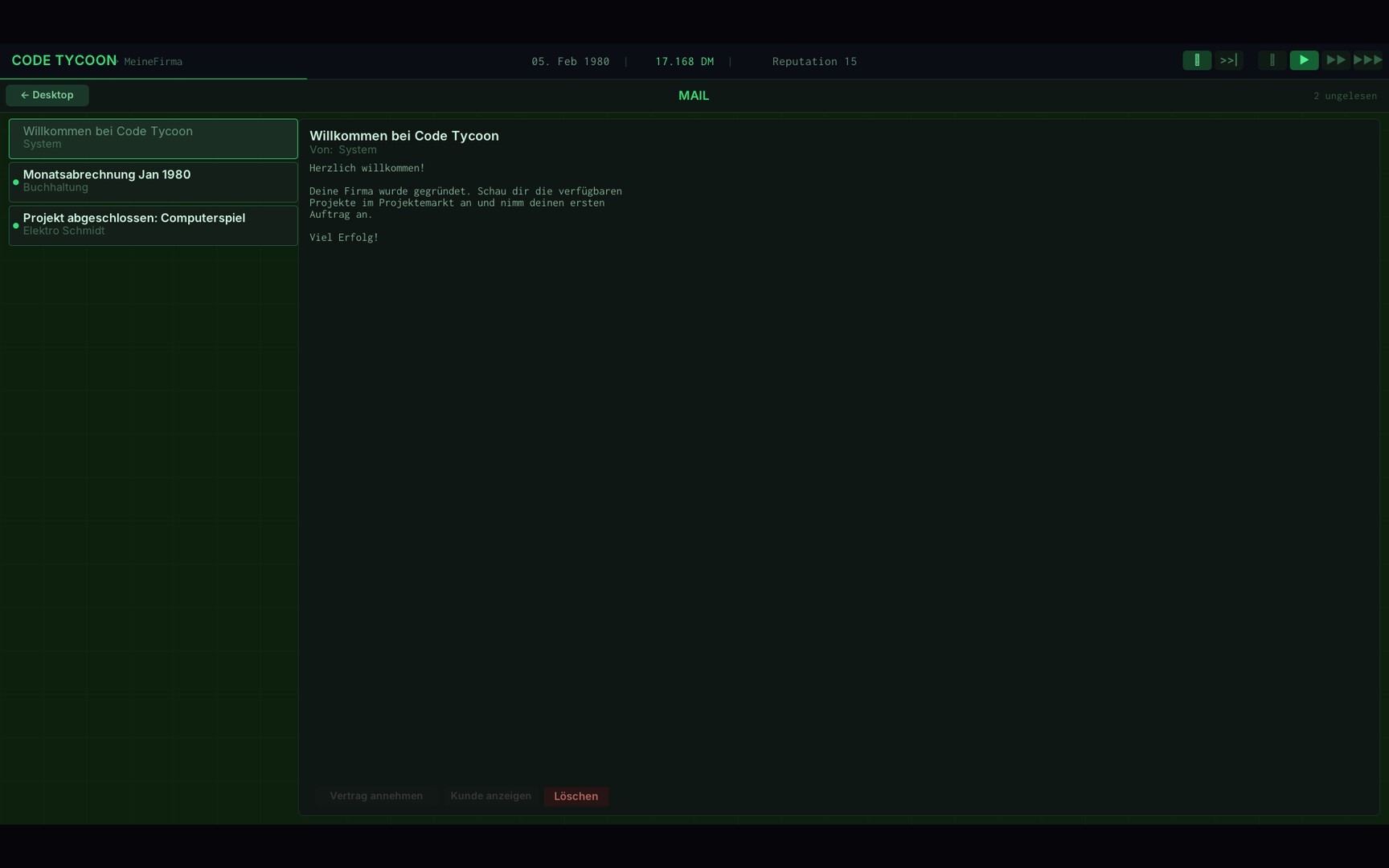Return to Desktop
Image resolution: width=1389 pixels, height=868 pixels.
tap(47, 95)
